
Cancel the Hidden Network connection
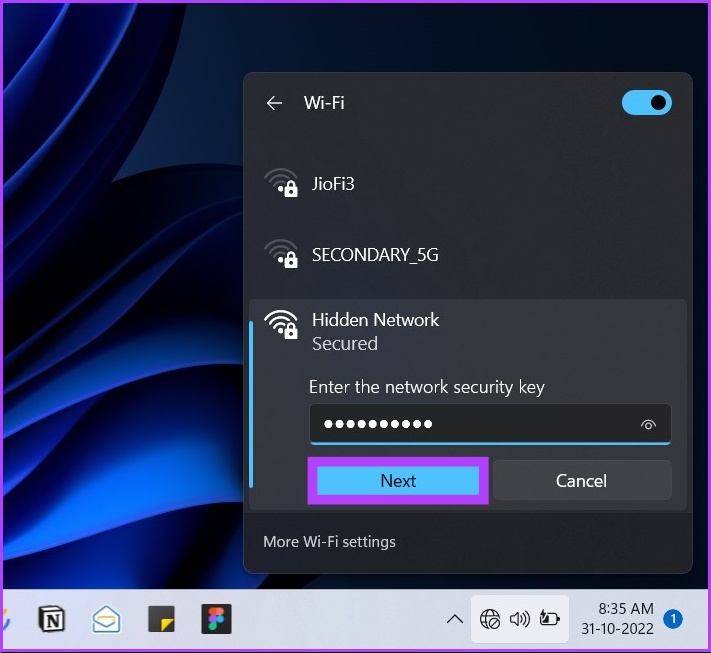(582, 481)
